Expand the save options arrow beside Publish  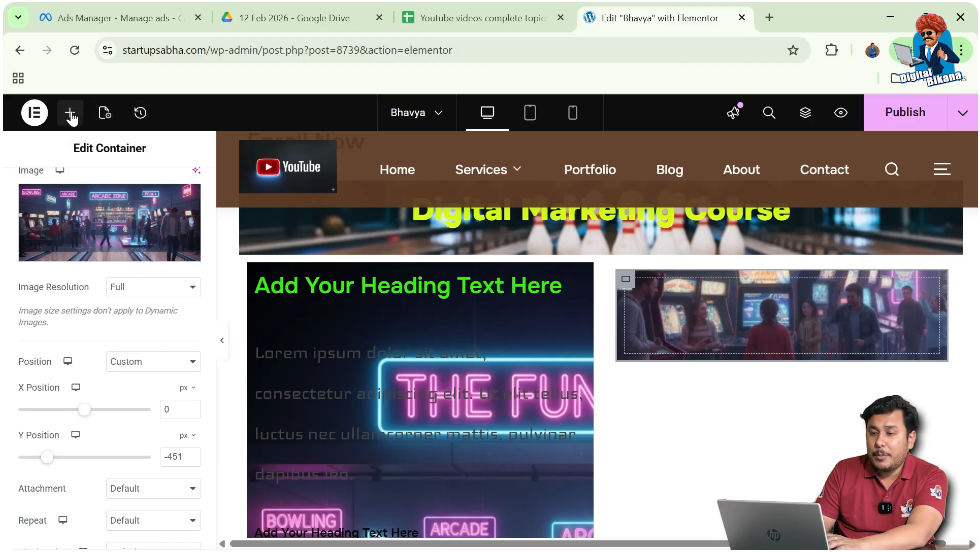tap(962, 113)
